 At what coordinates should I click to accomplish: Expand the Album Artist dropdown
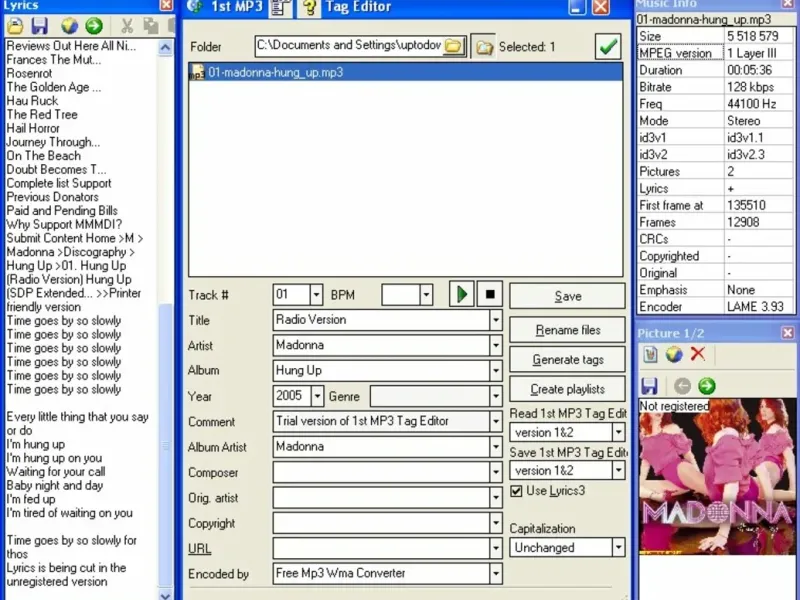coord(495,447)
